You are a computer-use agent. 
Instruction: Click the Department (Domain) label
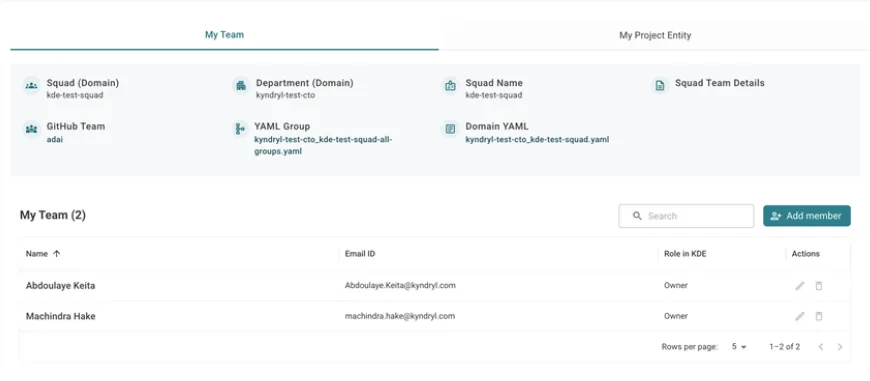pyautogui.click(x=305, y=83)
